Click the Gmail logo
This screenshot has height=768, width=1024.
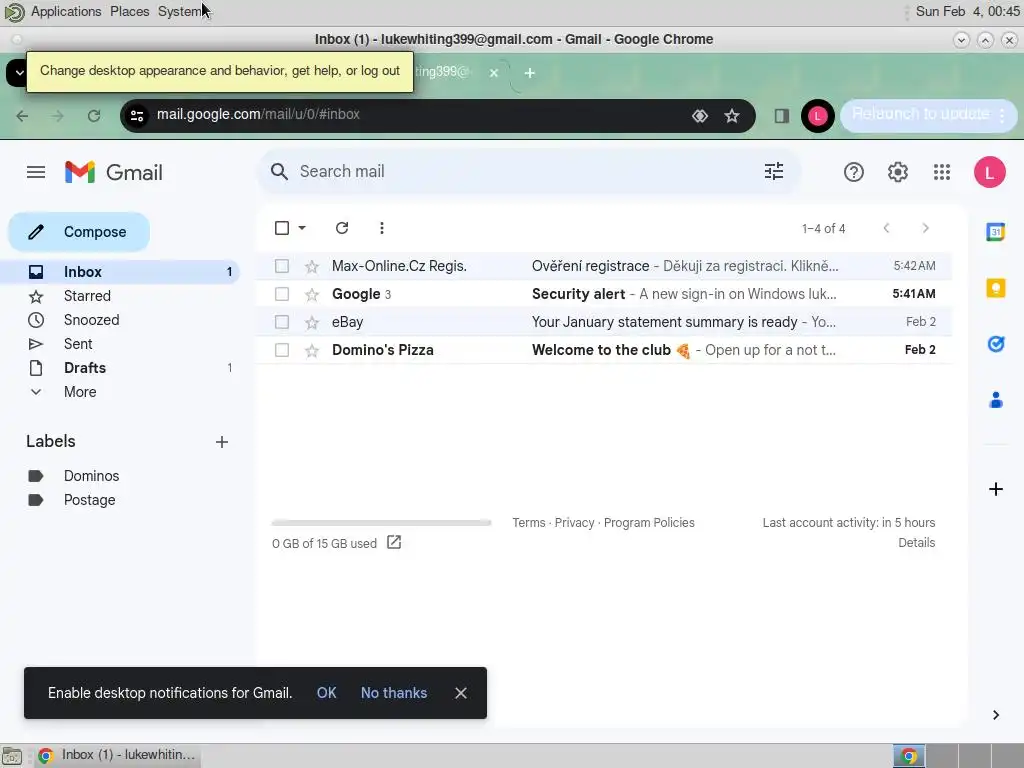coord(114,172)
